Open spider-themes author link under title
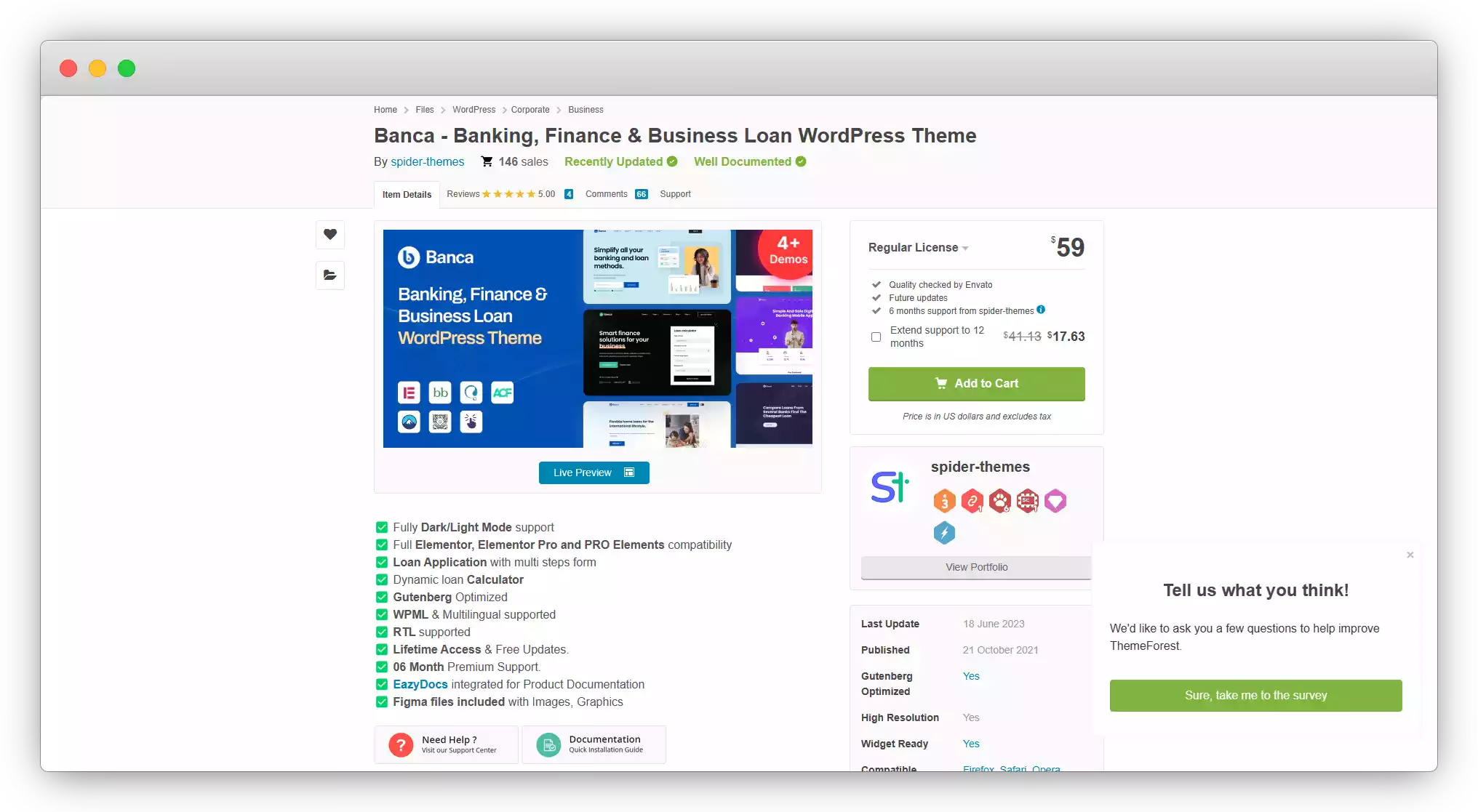This screenshot has height=812, width=1478. [x=428, y=161]
